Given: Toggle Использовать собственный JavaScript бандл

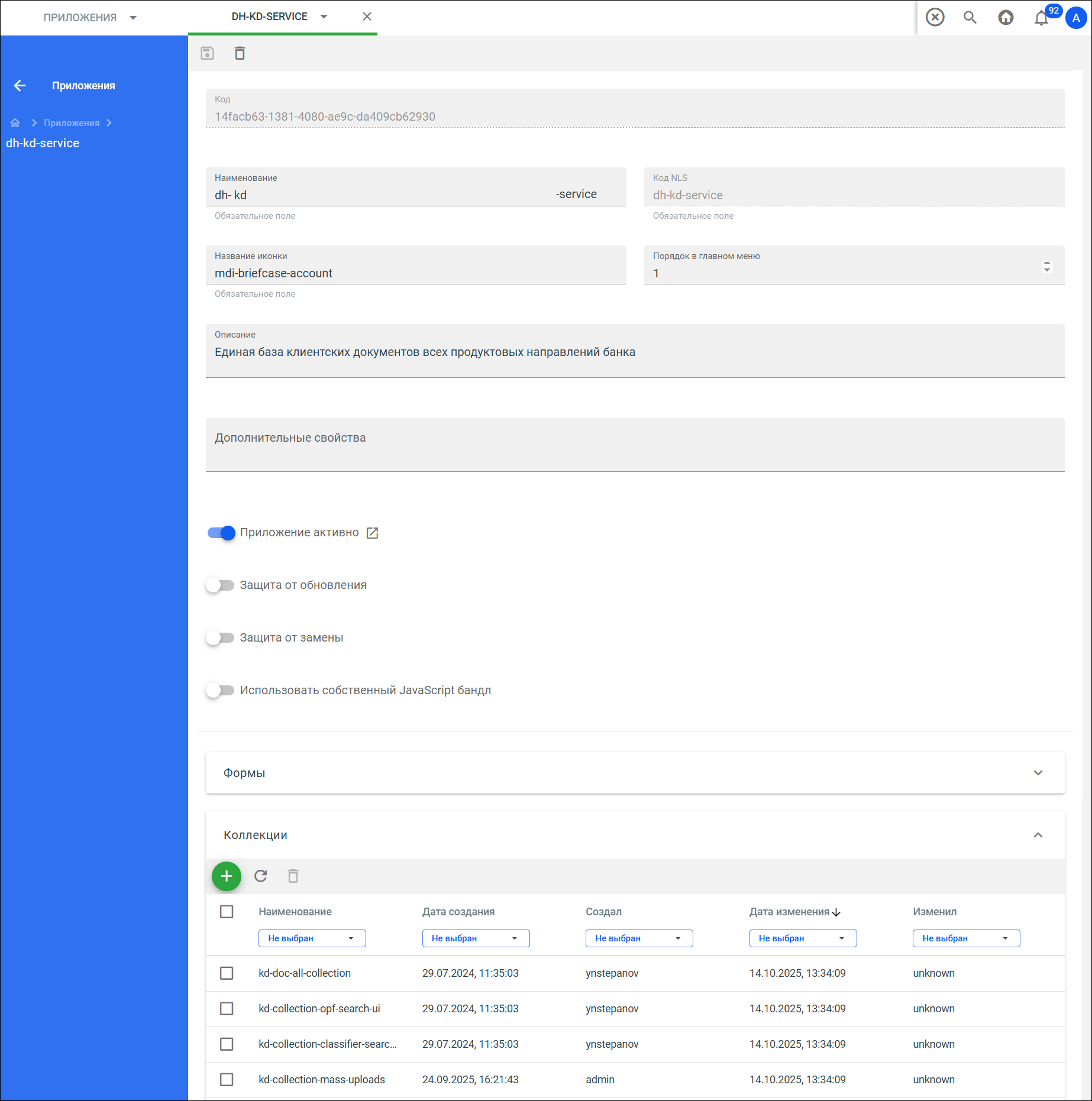Looking at the screenshot, I should pos(220,691).
